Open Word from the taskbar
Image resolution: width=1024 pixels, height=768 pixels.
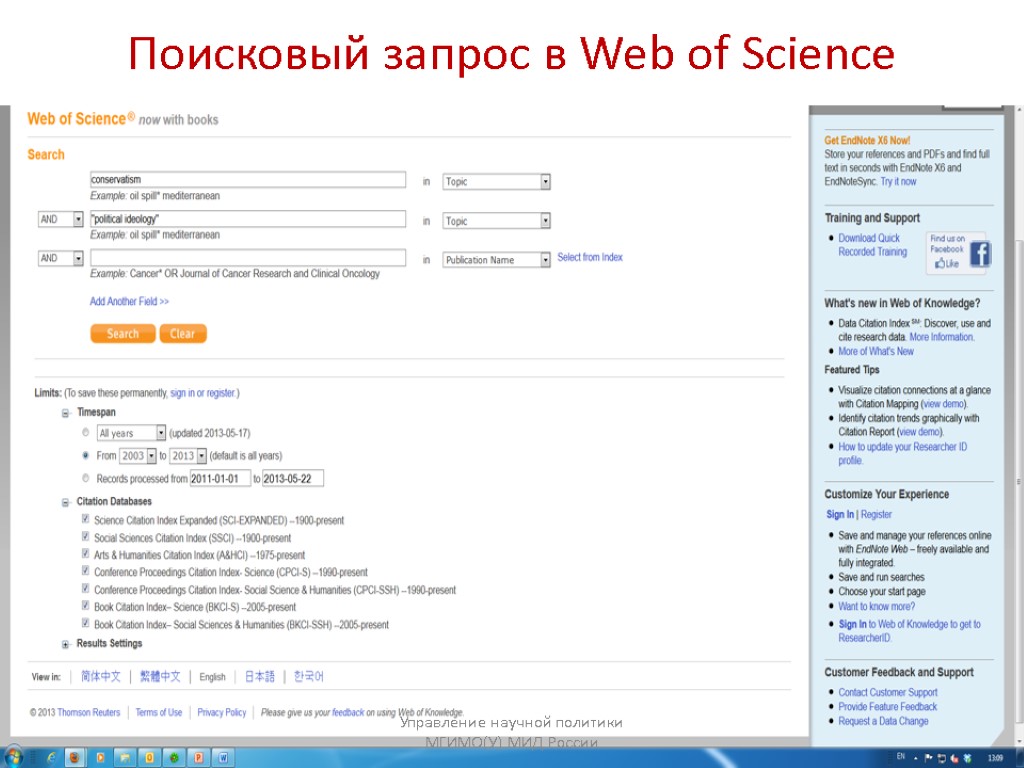[x=223, y=758]
